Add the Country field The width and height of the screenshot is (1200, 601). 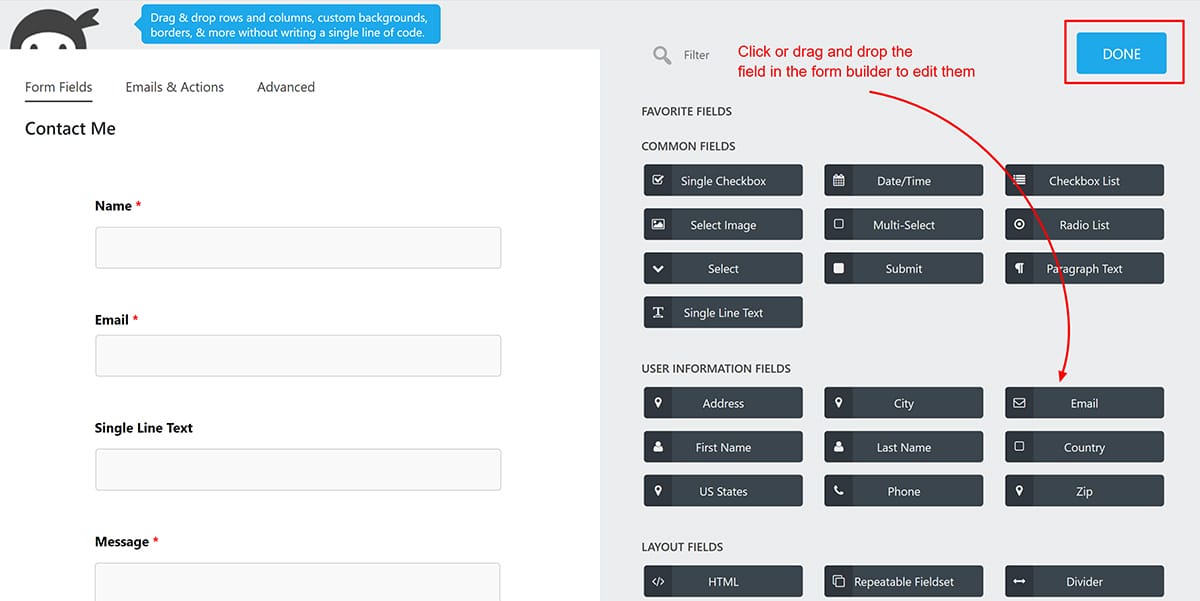coord(1084,447)
